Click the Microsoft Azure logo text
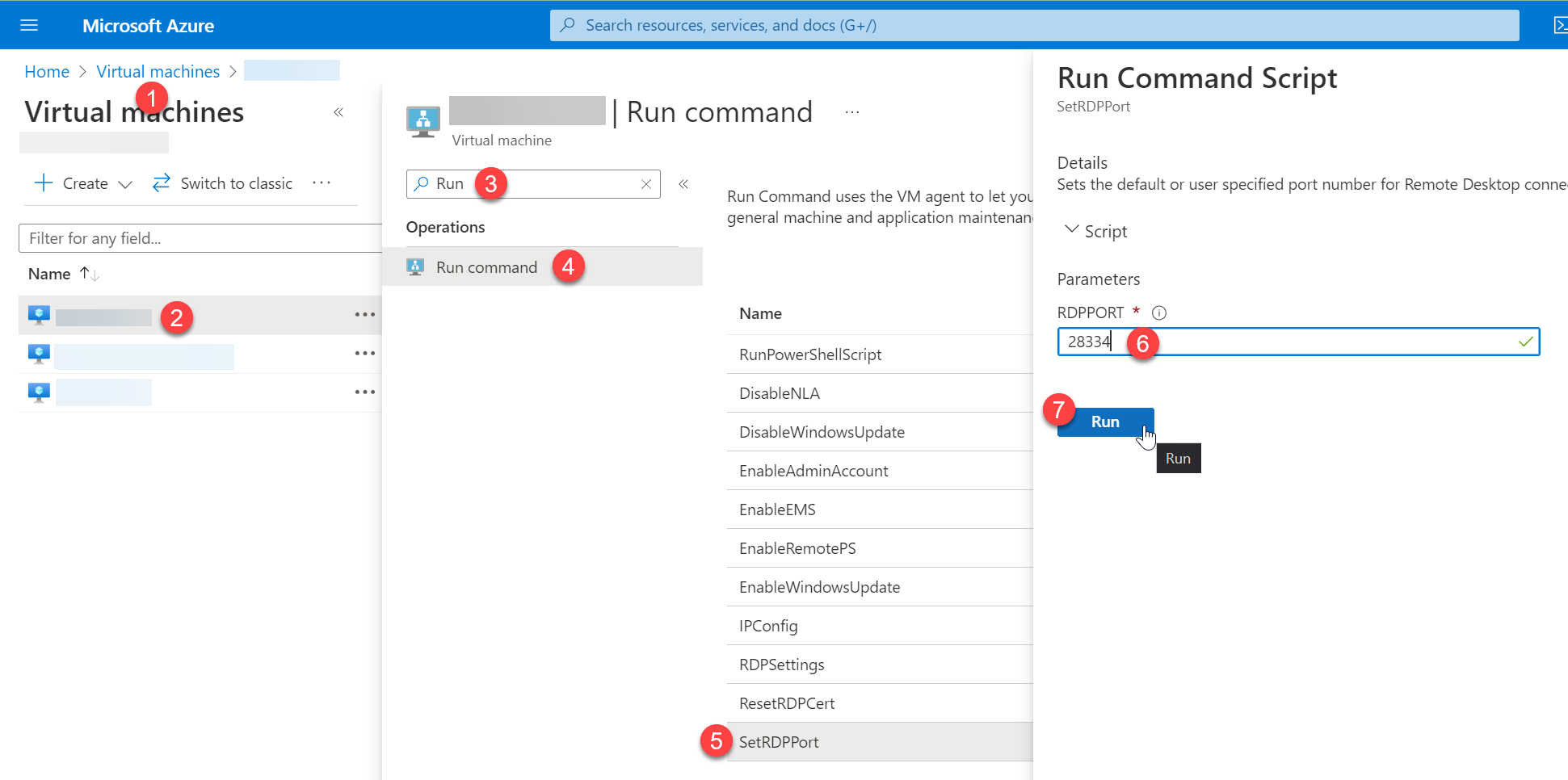This screenshot has width=1568, height=780. click(148, 26)
